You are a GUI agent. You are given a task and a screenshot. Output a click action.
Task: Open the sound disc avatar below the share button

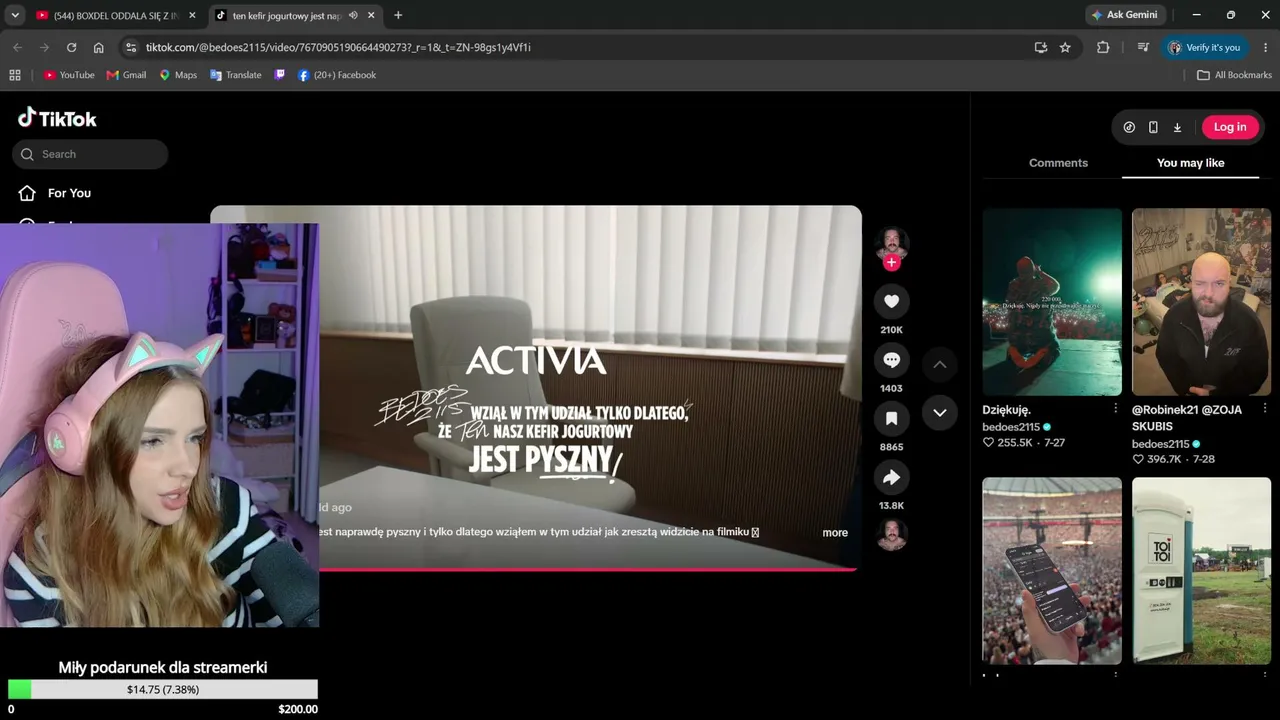coord(891,535)
